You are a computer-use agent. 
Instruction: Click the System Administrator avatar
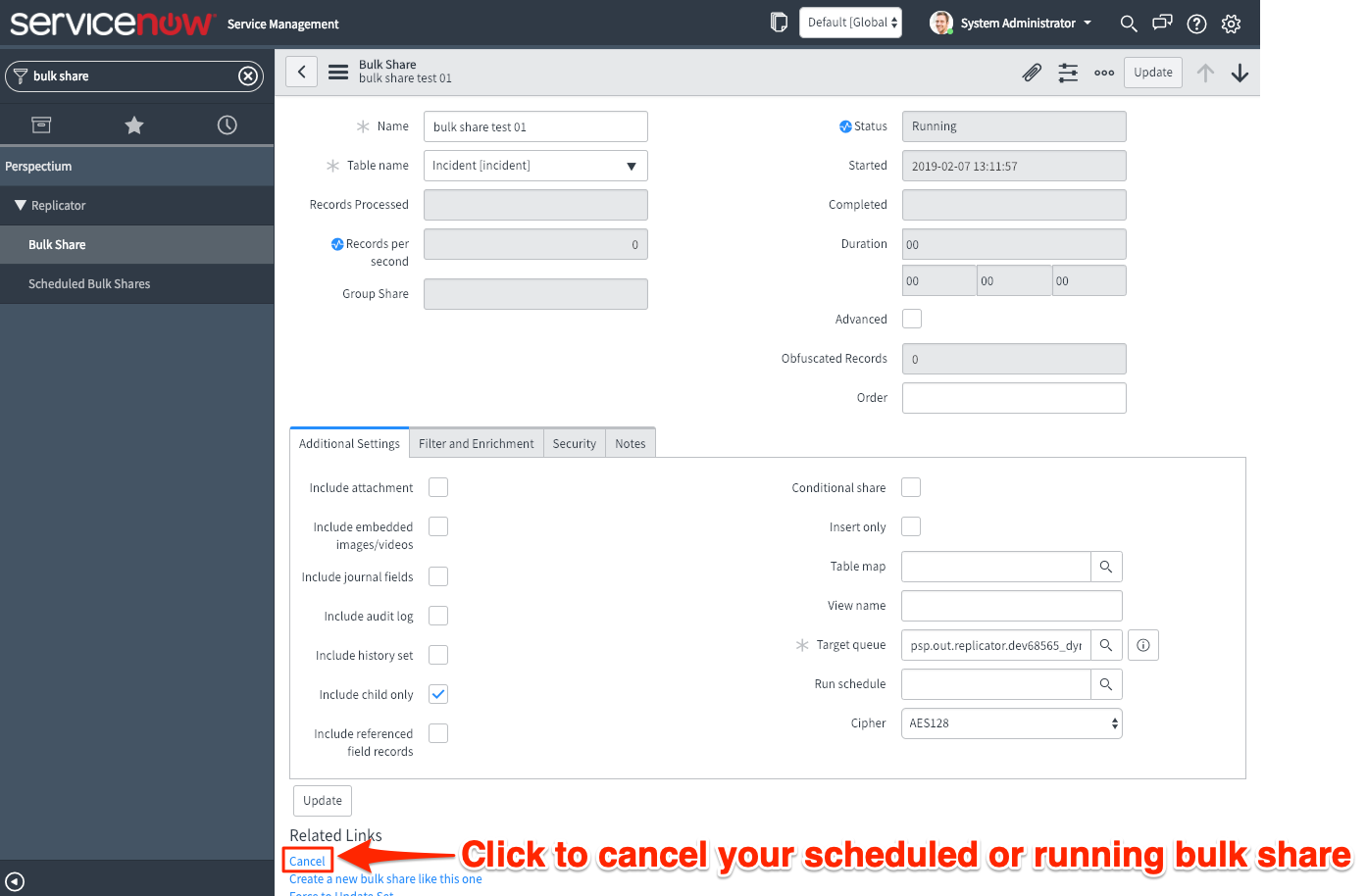click(941, 23)
